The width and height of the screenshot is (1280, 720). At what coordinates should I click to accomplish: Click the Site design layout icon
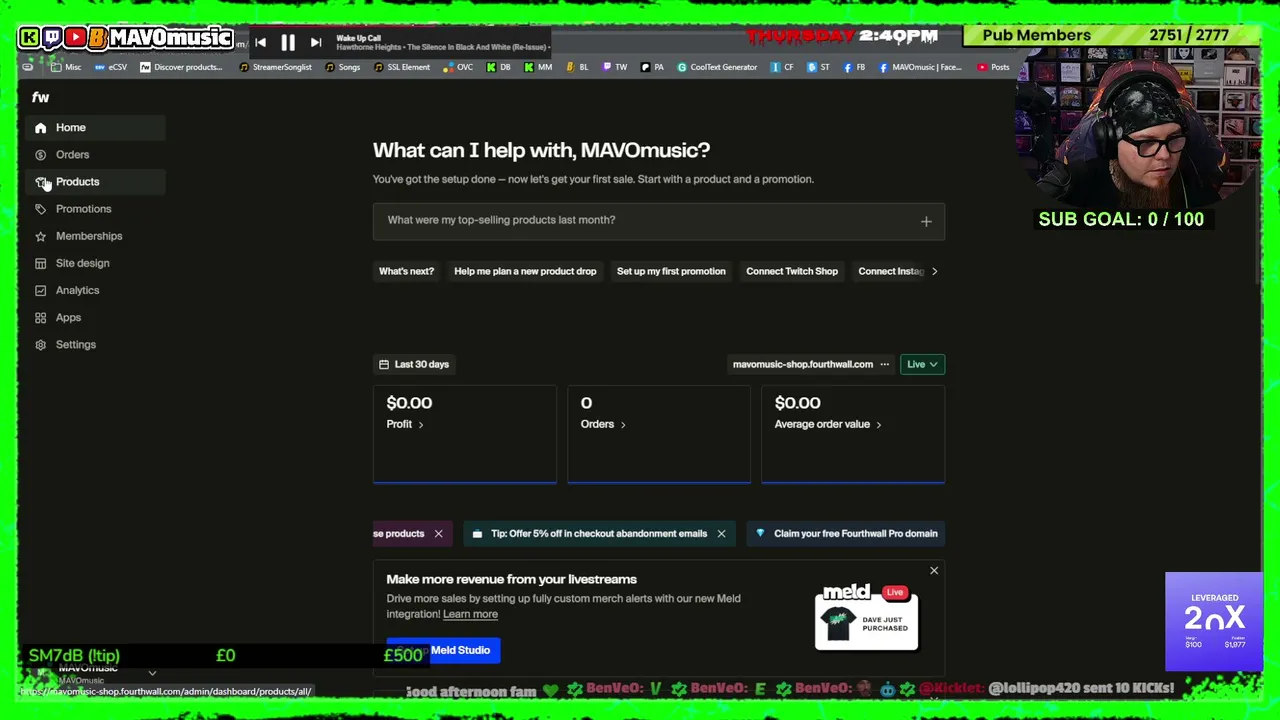point(40,263)
